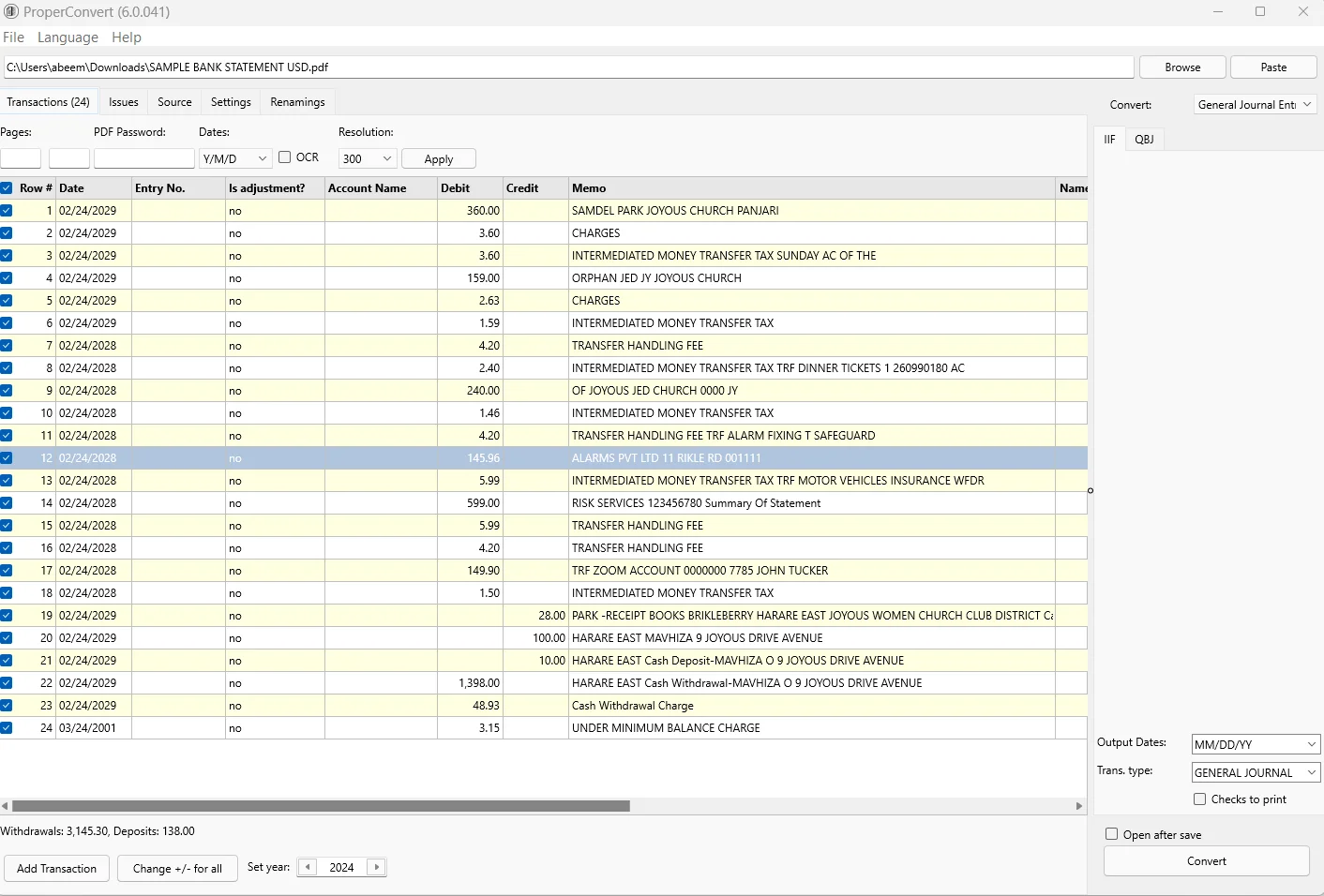
Task: Switch to the Source tab
Action: click(174, 102)
